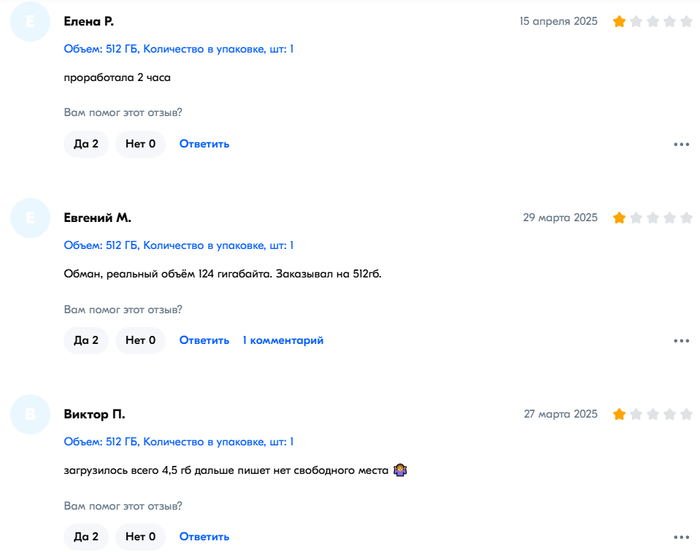This screenshot has width=700, height=552.
Task: Click Елена Р.'s avatar circle
Action: click(30, 22)
